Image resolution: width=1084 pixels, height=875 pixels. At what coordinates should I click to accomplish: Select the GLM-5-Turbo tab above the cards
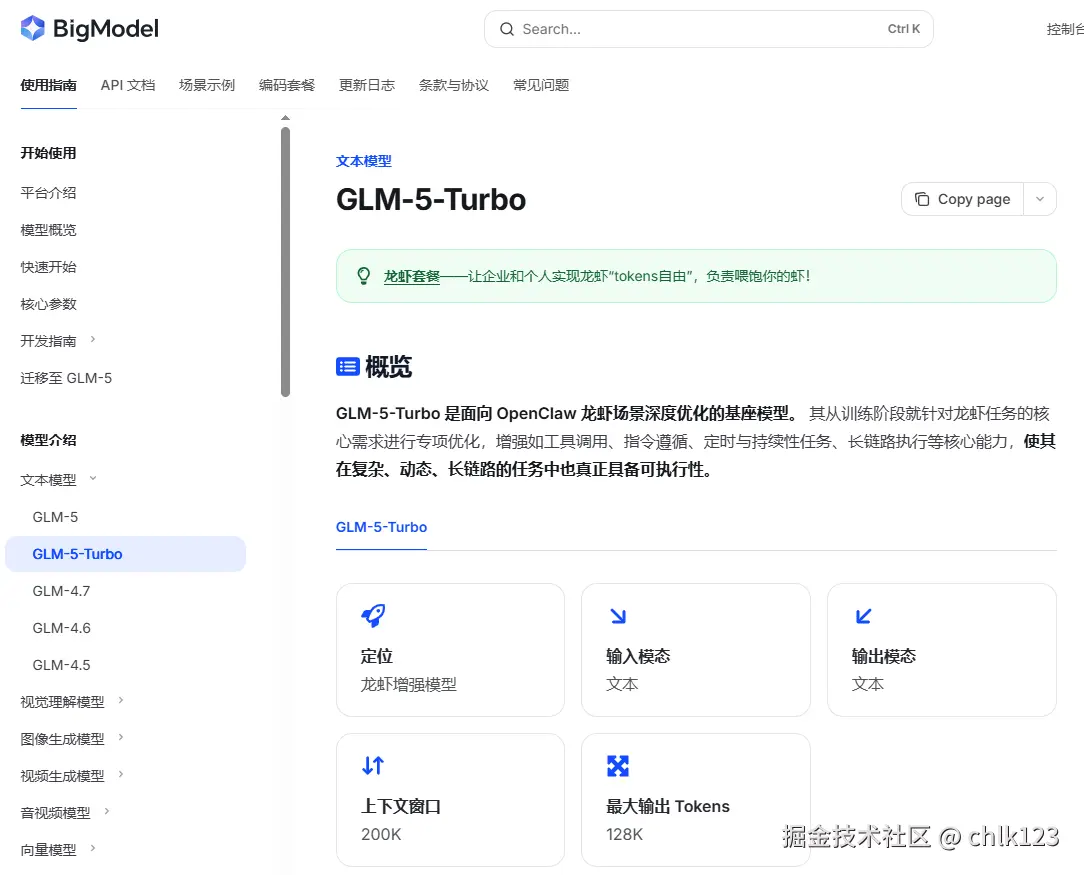pyautogui.click(x=381, y=527)
